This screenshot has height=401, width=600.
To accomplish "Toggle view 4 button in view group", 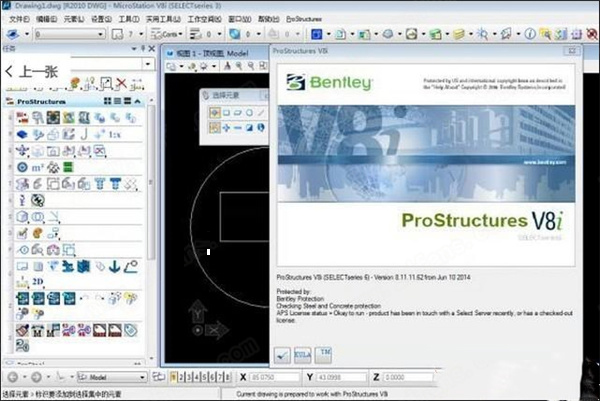I will pyautogui.click(x=197, y=377).
